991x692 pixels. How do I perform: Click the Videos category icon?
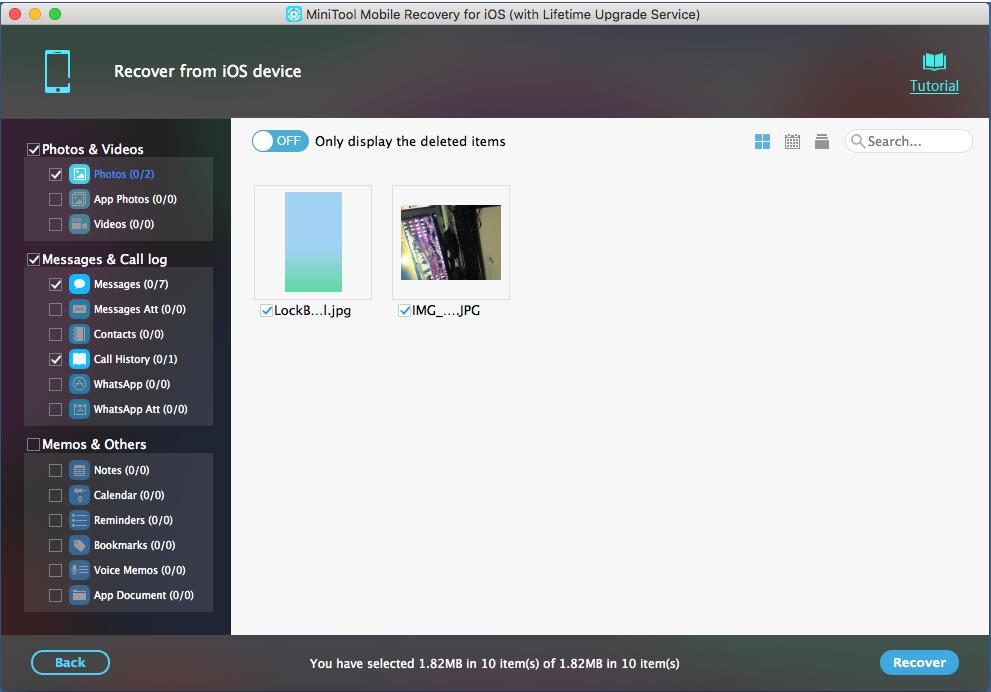click(x=79, y=224)
